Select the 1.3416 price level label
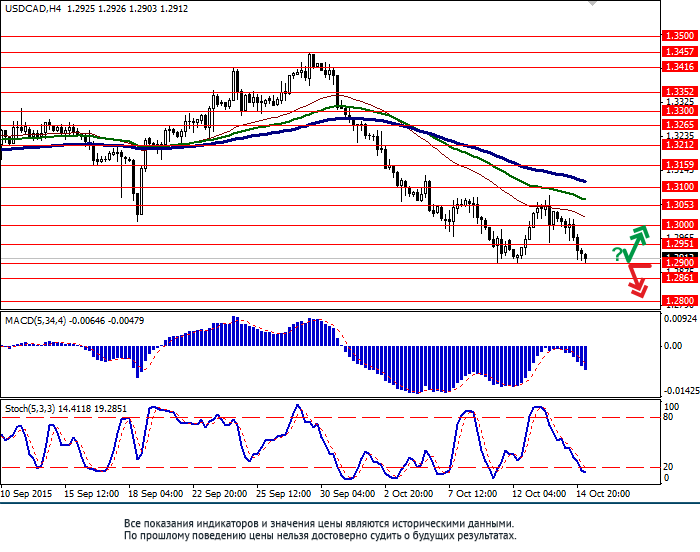The image size is (700, 552). point(680,67)
